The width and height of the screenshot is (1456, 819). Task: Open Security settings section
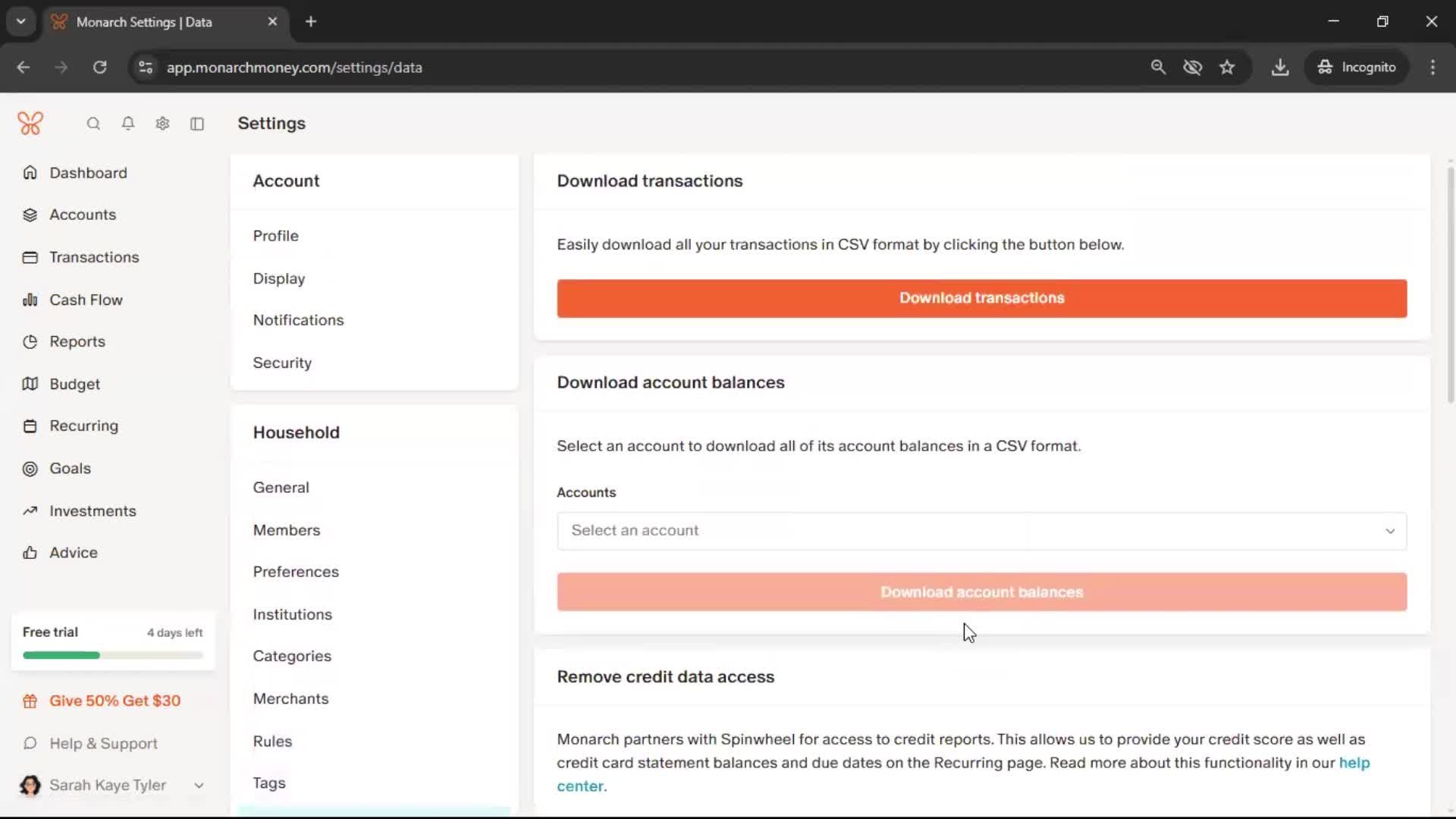(x=282, y=363)
